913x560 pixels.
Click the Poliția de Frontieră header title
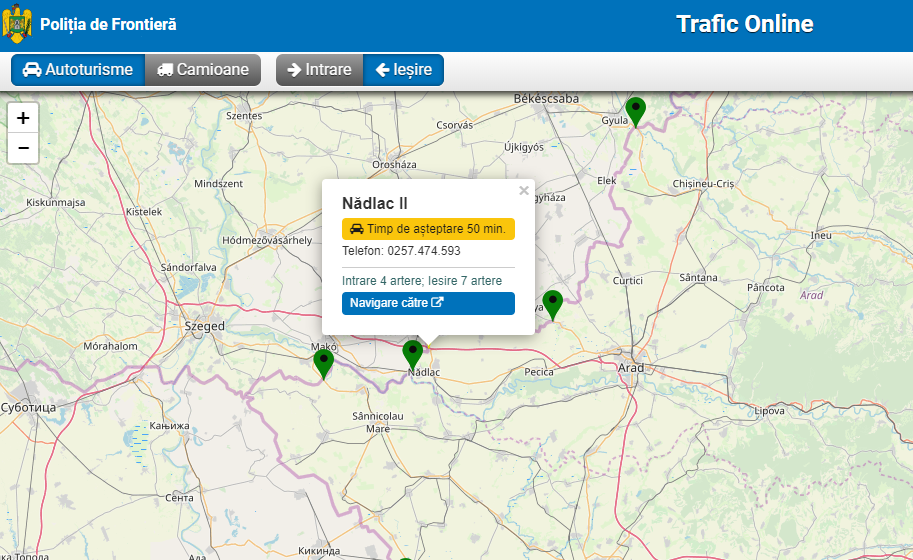pos(108,24)
